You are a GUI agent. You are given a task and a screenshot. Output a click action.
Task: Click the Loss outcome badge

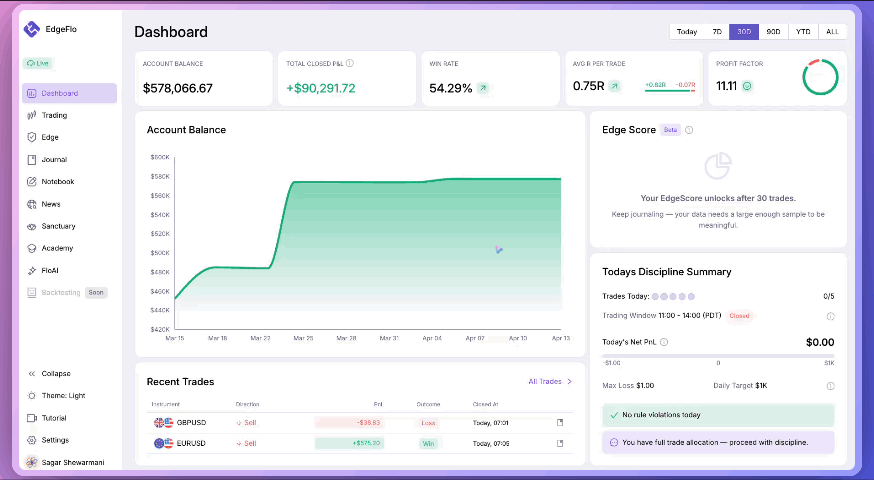pos(428,423)
